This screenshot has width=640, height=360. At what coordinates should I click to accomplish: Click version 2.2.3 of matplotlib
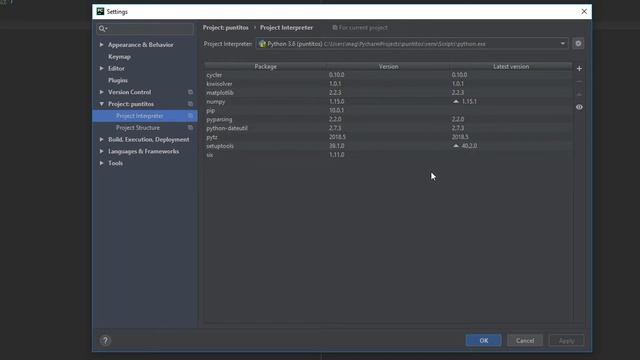(335, 93)
